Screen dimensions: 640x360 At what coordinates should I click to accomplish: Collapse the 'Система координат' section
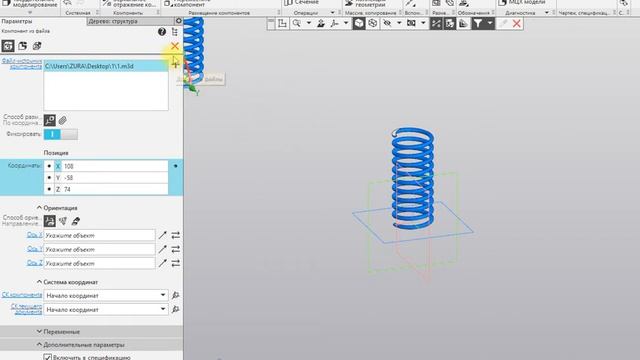(x=39, y=282)
